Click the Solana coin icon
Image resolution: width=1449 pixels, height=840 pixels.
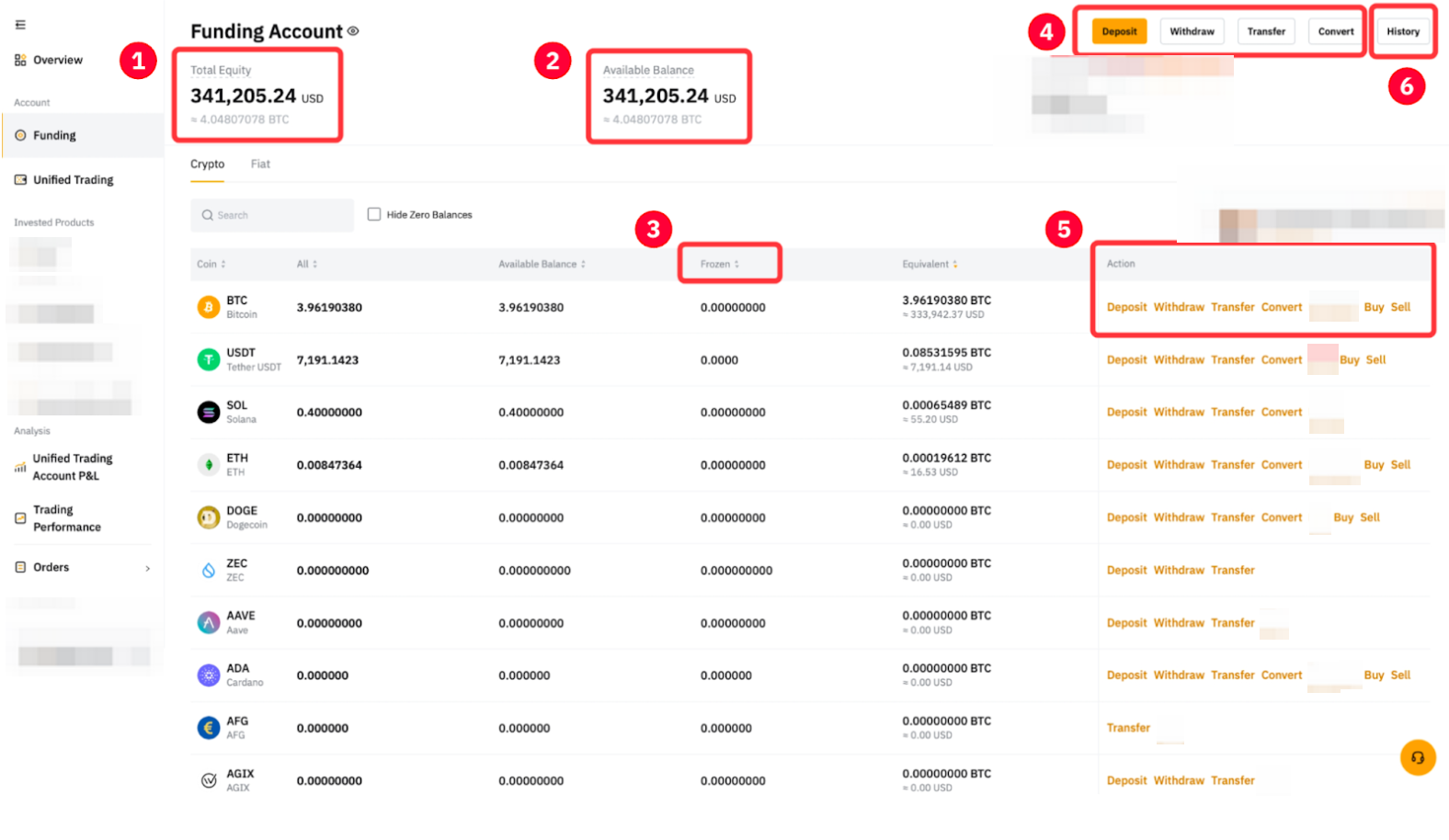pos(209,412)
